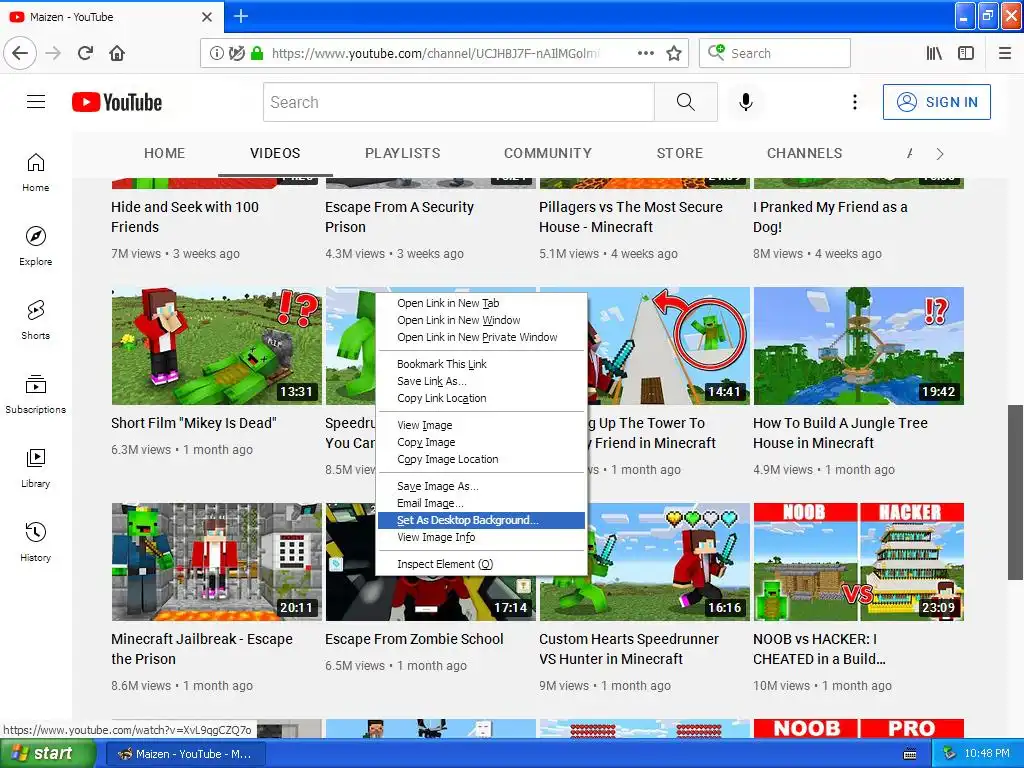1024x768 pixels.
Task: Click the Windows start button
Action: pos(48,754)
